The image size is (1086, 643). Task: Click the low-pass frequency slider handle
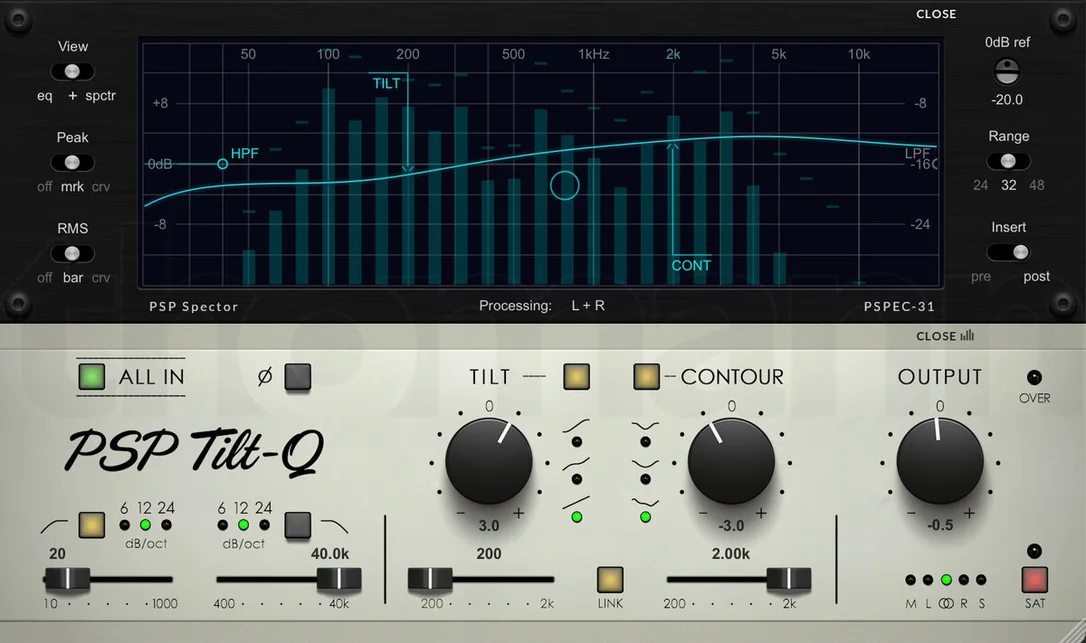(x=339, y=579)
